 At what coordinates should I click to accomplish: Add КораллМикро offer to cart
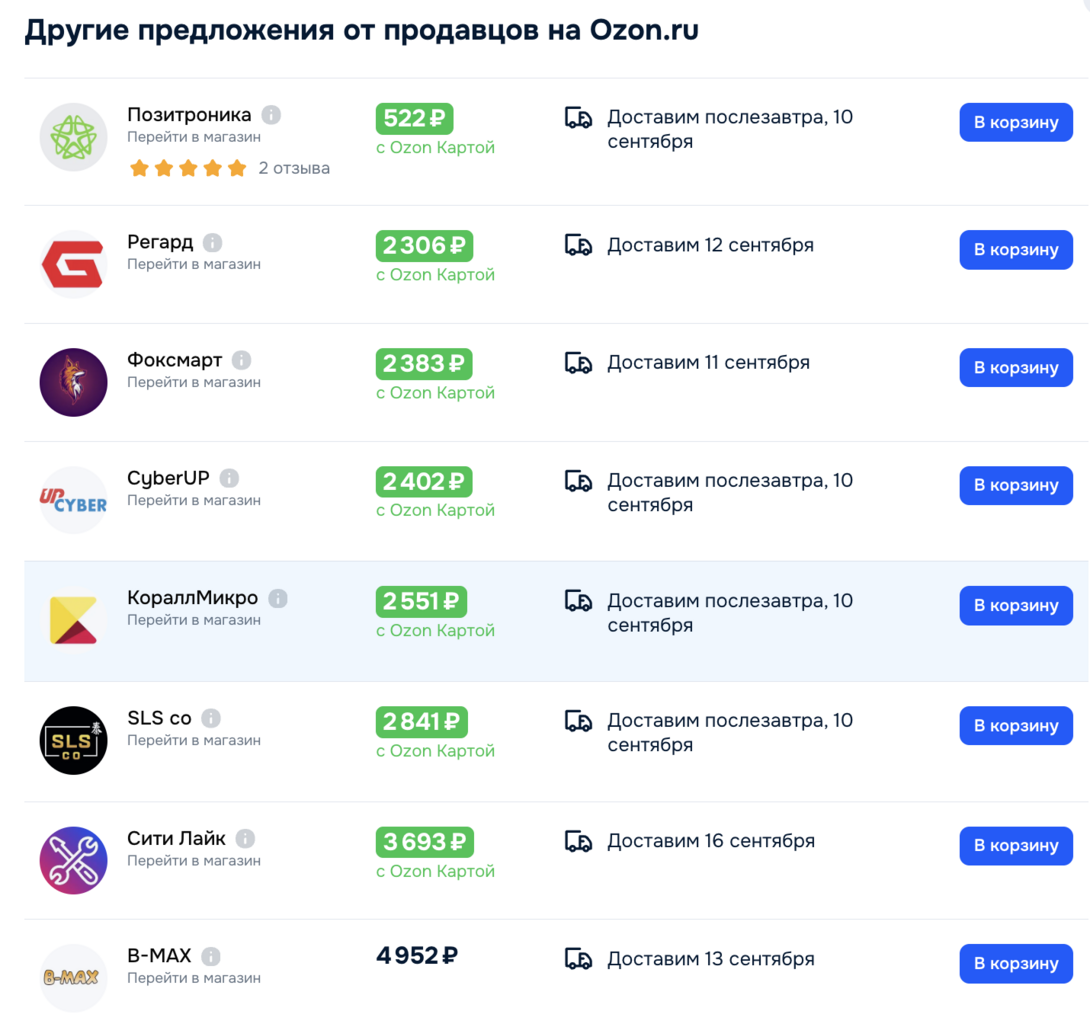tap(1016, 606)
